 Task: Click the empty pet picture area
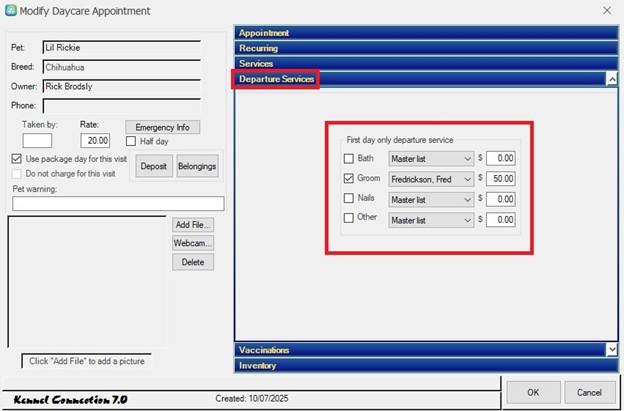(x=87, y=282)
